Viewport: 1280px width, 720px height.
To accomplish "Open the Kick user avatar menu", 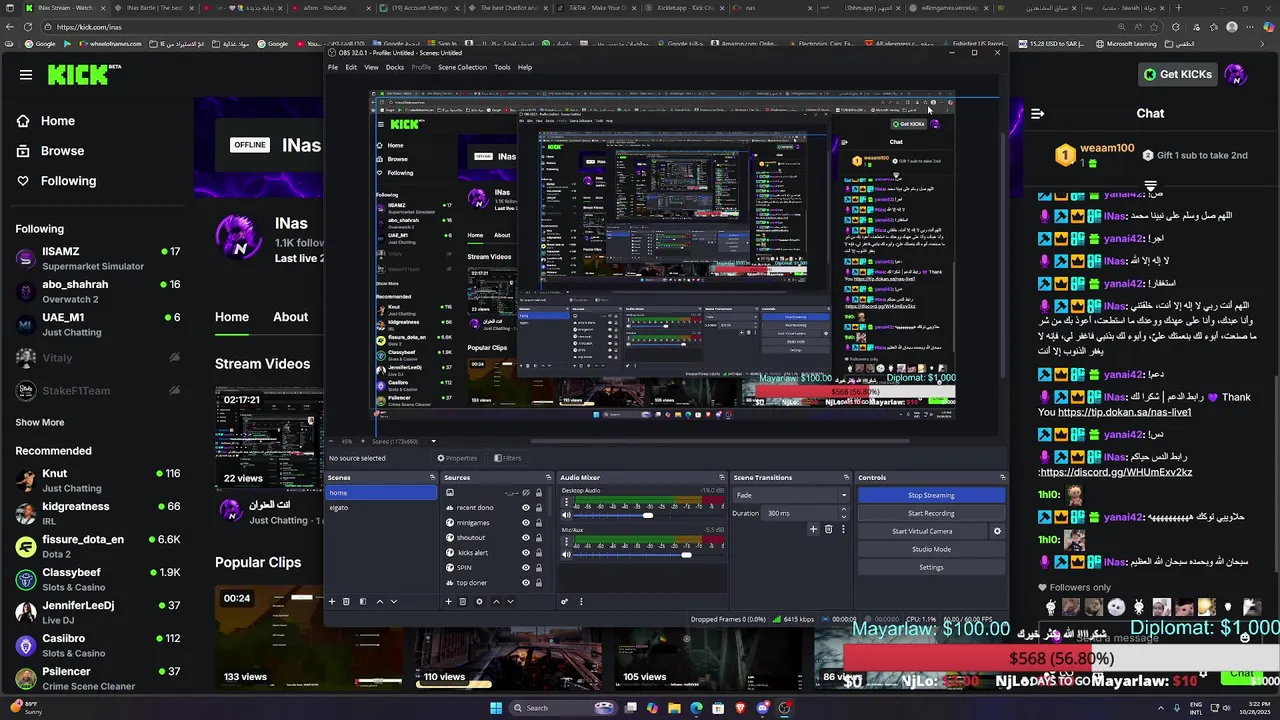I will [1235, 74].
